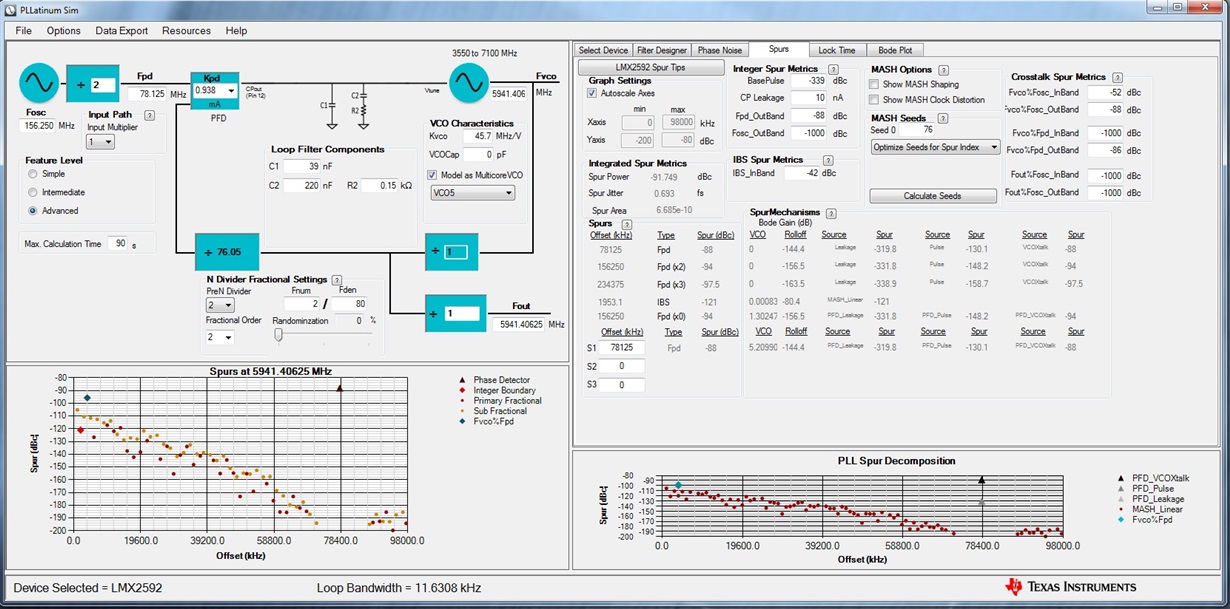
Task: Click MASH_Linear legend entry in decomposition plot
Action: [x=1150, y=510]
